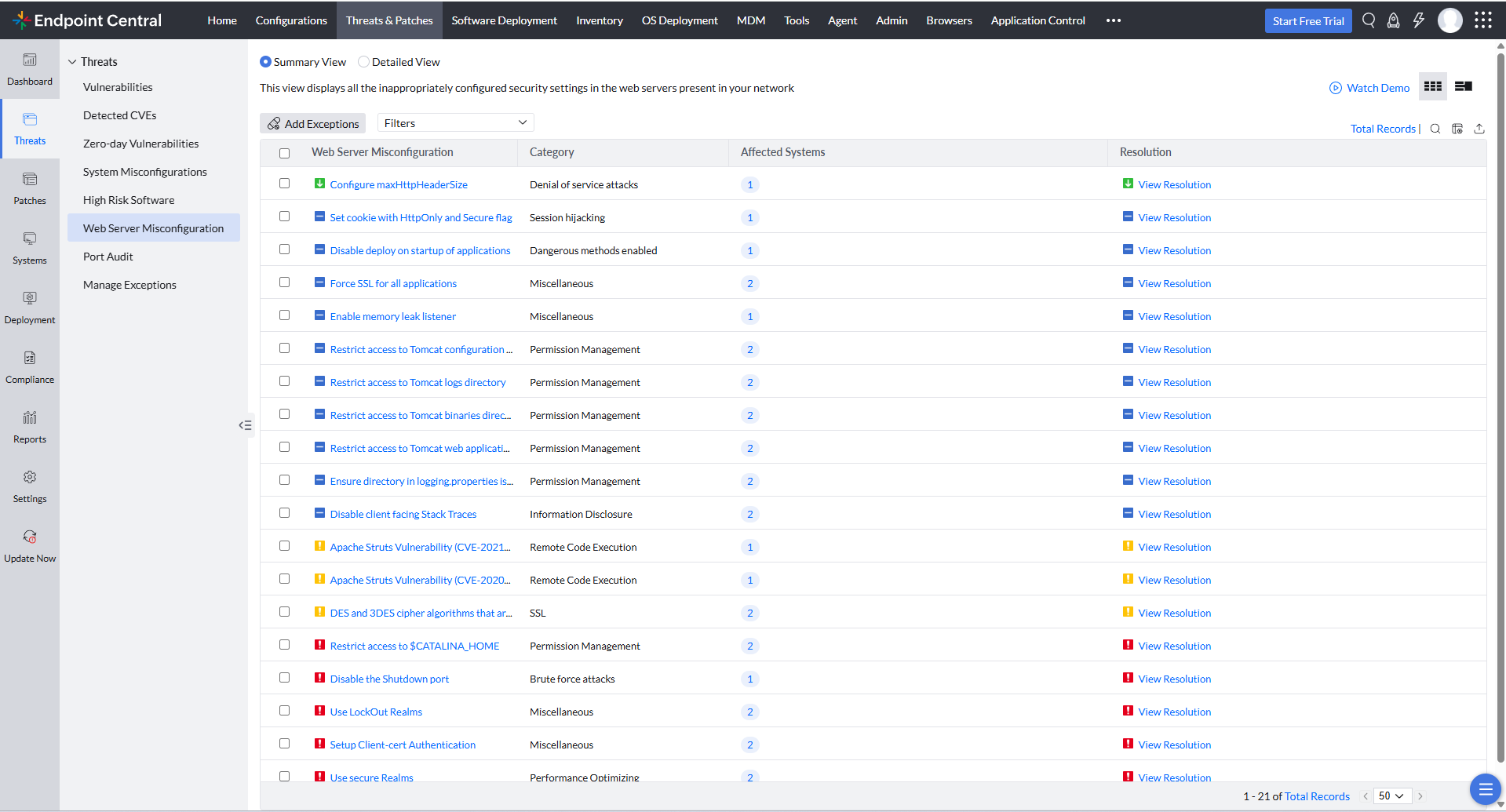This screenshot has width=1506, height=812.
Task: Select Port Audit in sidebar
Action: (108, 257)
